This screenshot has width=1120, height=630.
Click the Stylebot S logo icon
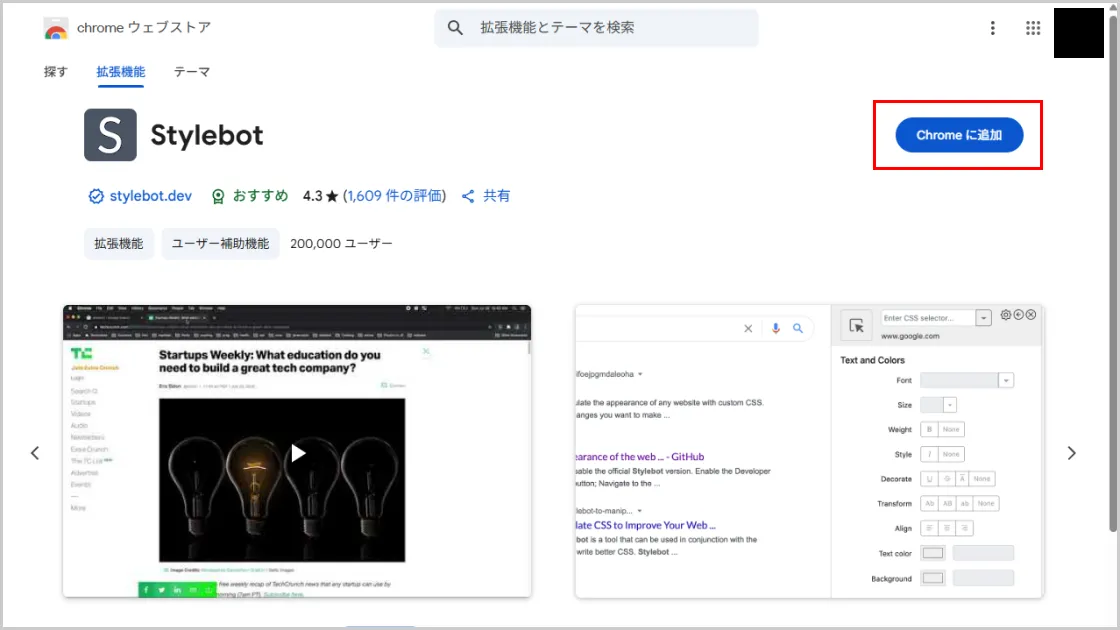(110, 135)
